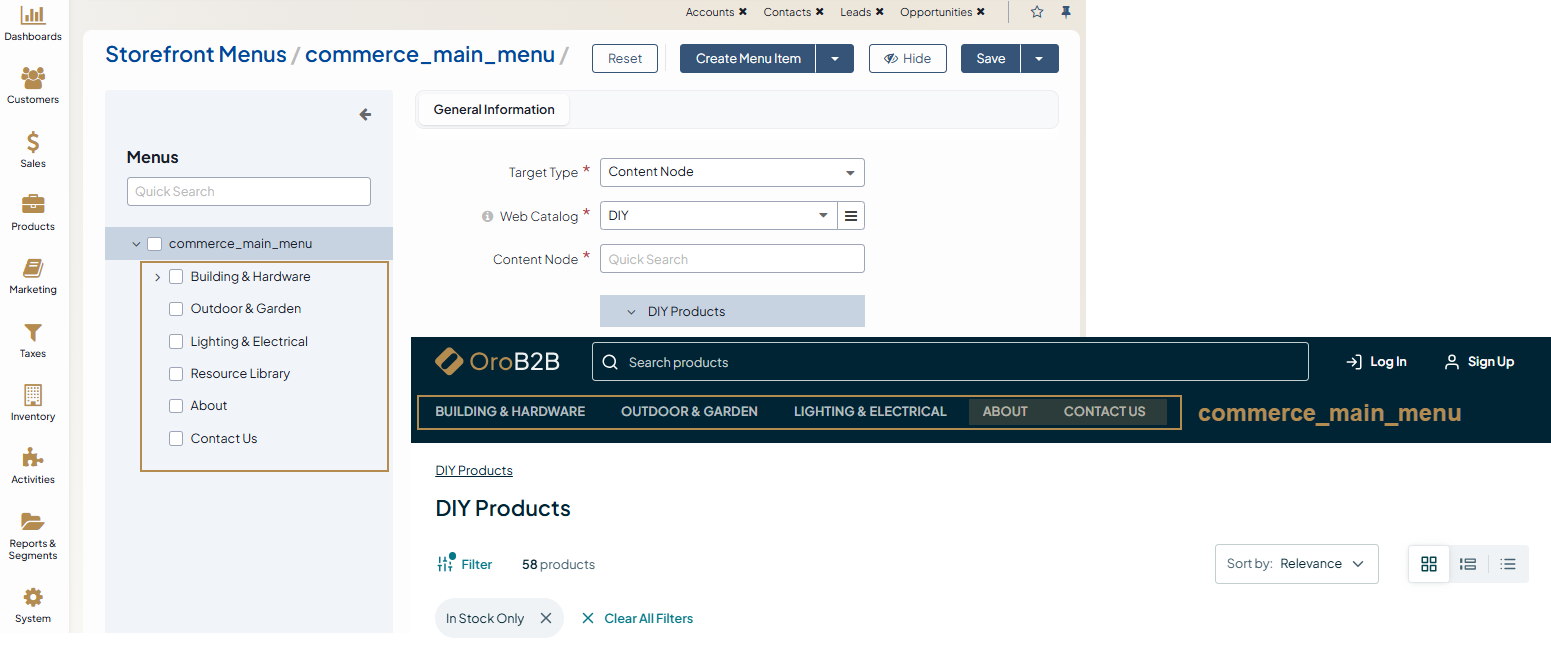
Task: Click the storefront search magnifier icon
Action: tap(610, 362)
